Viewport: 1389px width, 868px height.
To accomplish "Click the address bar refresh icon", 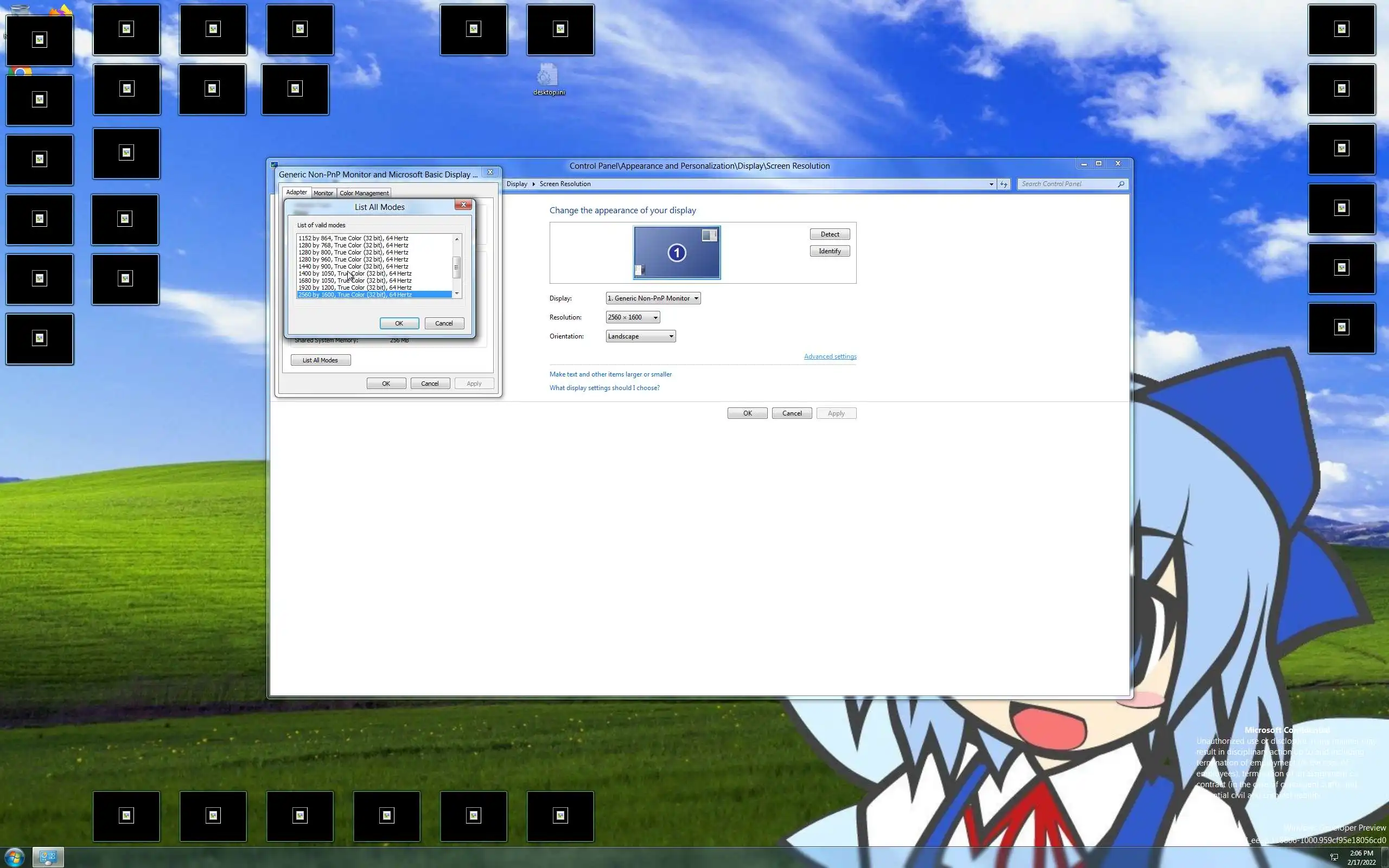I will coord(1003,184).
